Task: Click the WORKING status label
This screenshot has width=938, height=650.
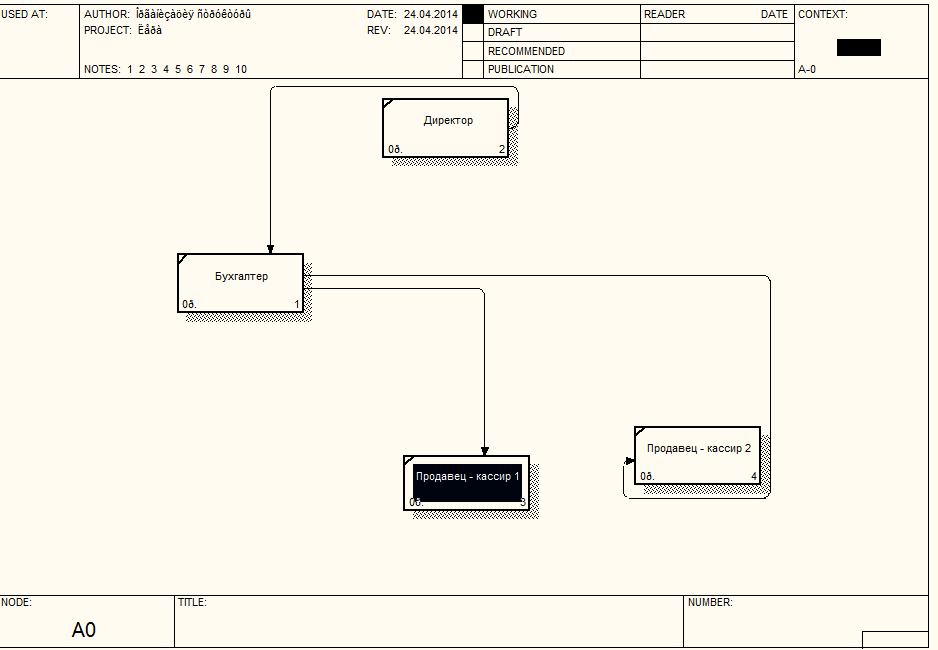Action: point(512,14)
